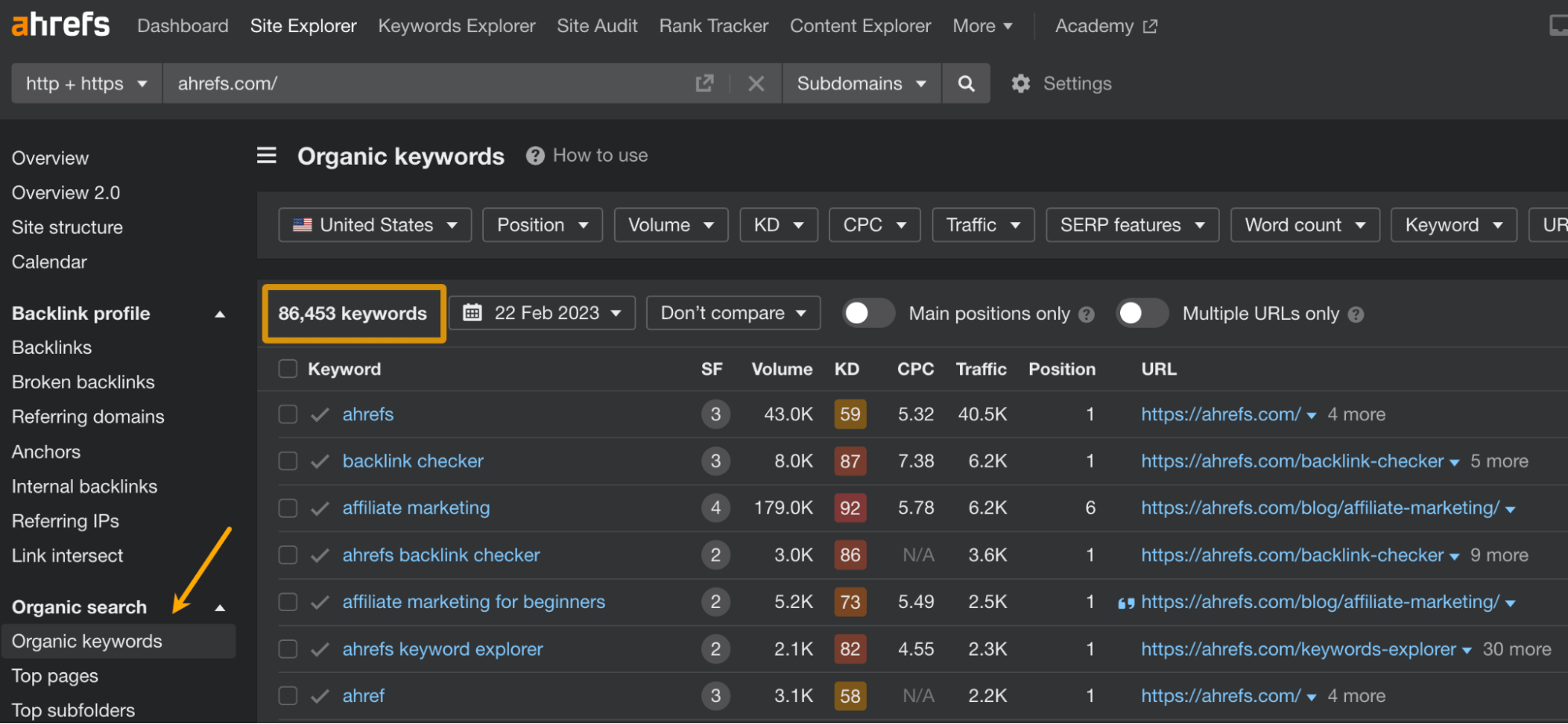Open the calendar date picker icon
This screenshot has width=1568, height=724.
(x=472, y=312)
